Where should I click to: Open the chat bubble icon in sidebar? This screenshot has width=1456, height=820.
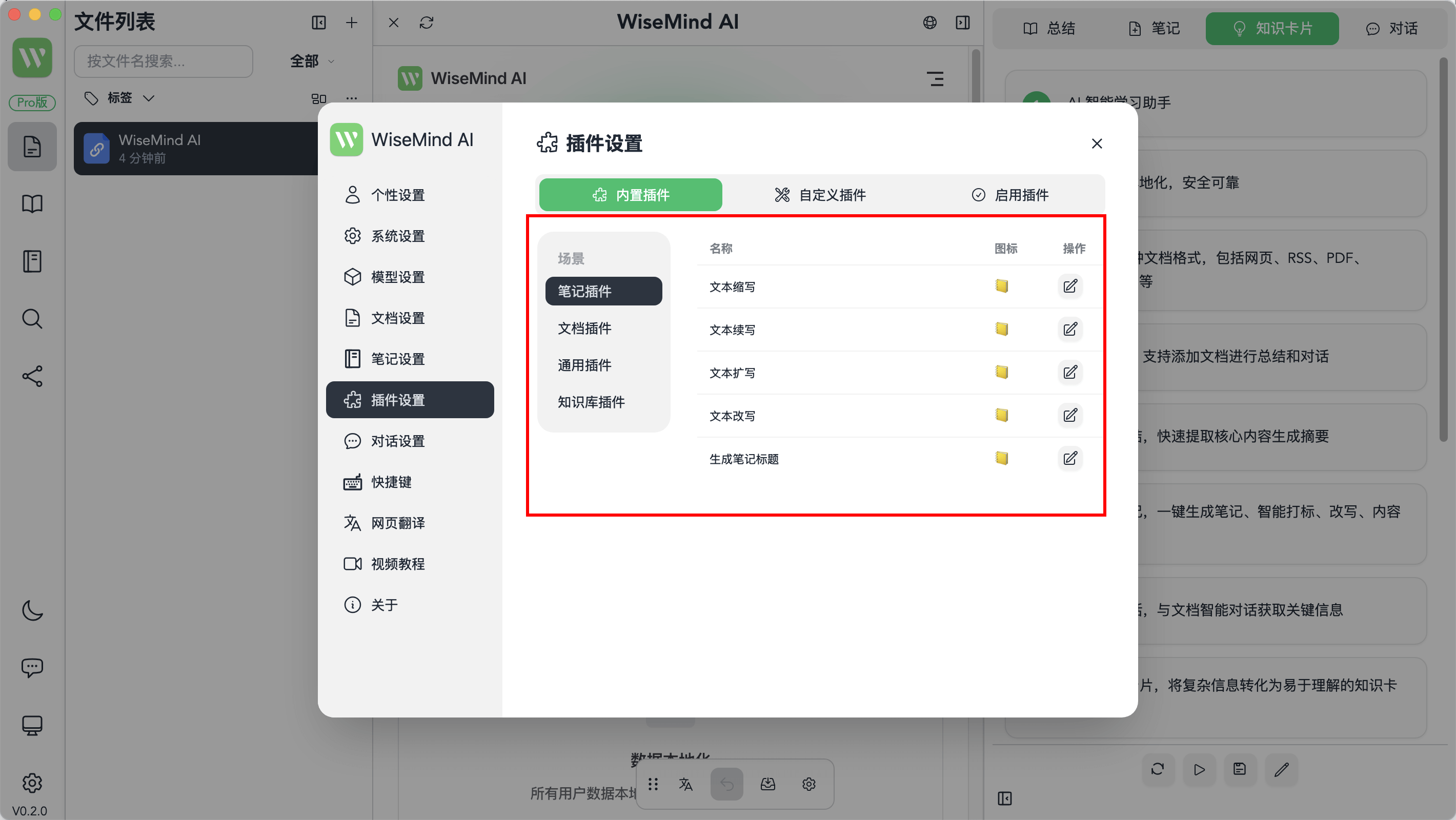(32, 668)
